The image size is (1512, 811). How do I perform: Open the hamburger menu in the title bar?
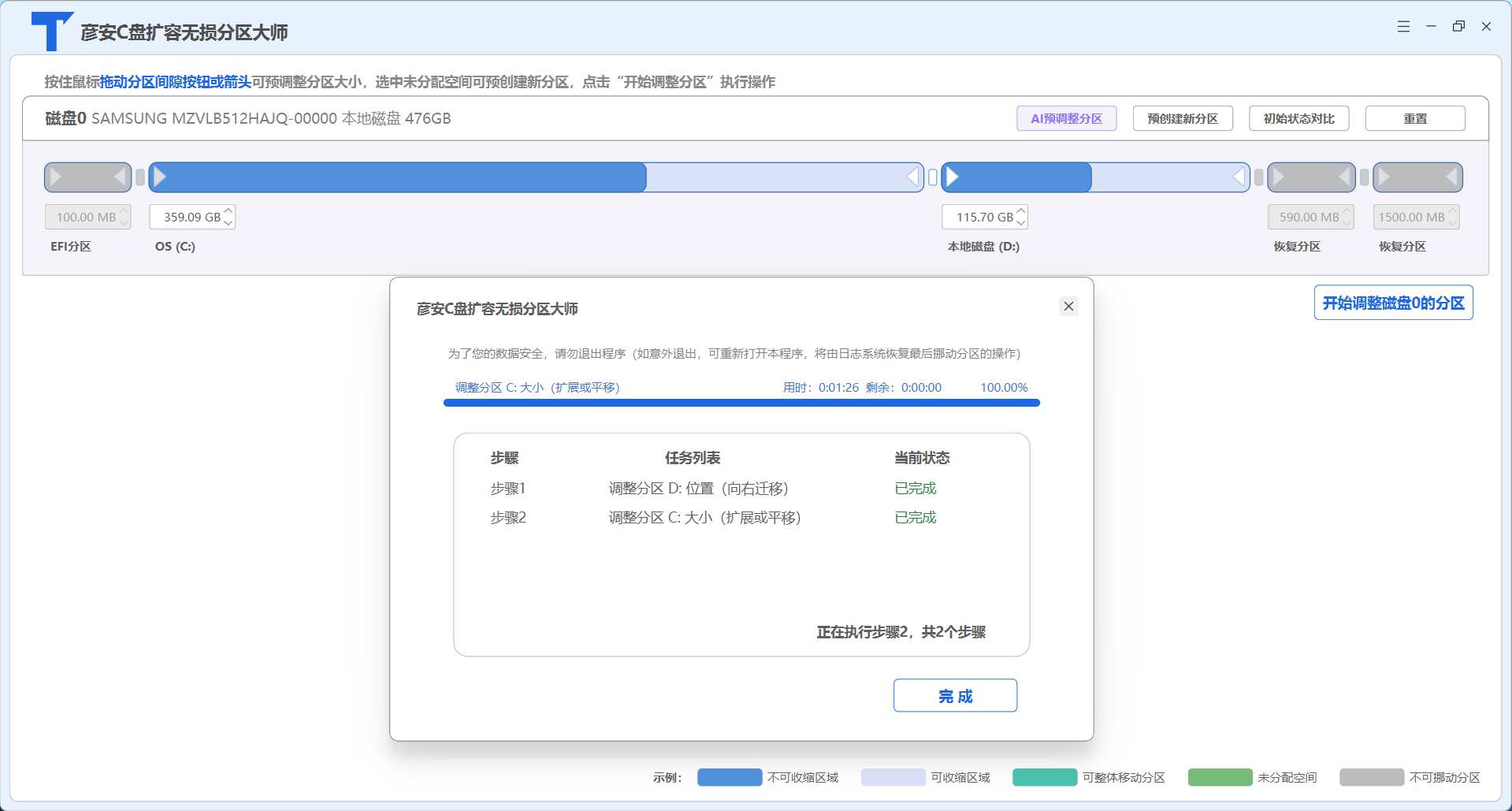click(x=1403, y=27)
